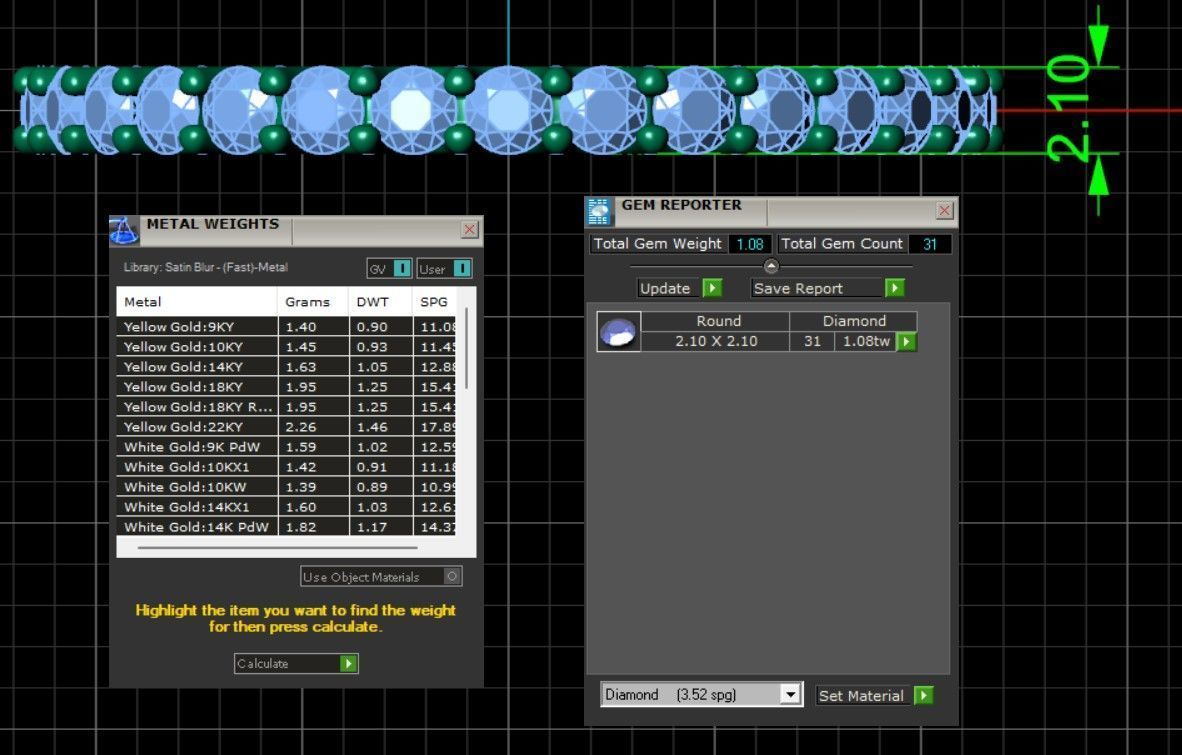This screenshot has height=755, width=1182.
Task: Close the Gem Reporter panel
Action: coord(944,210)
